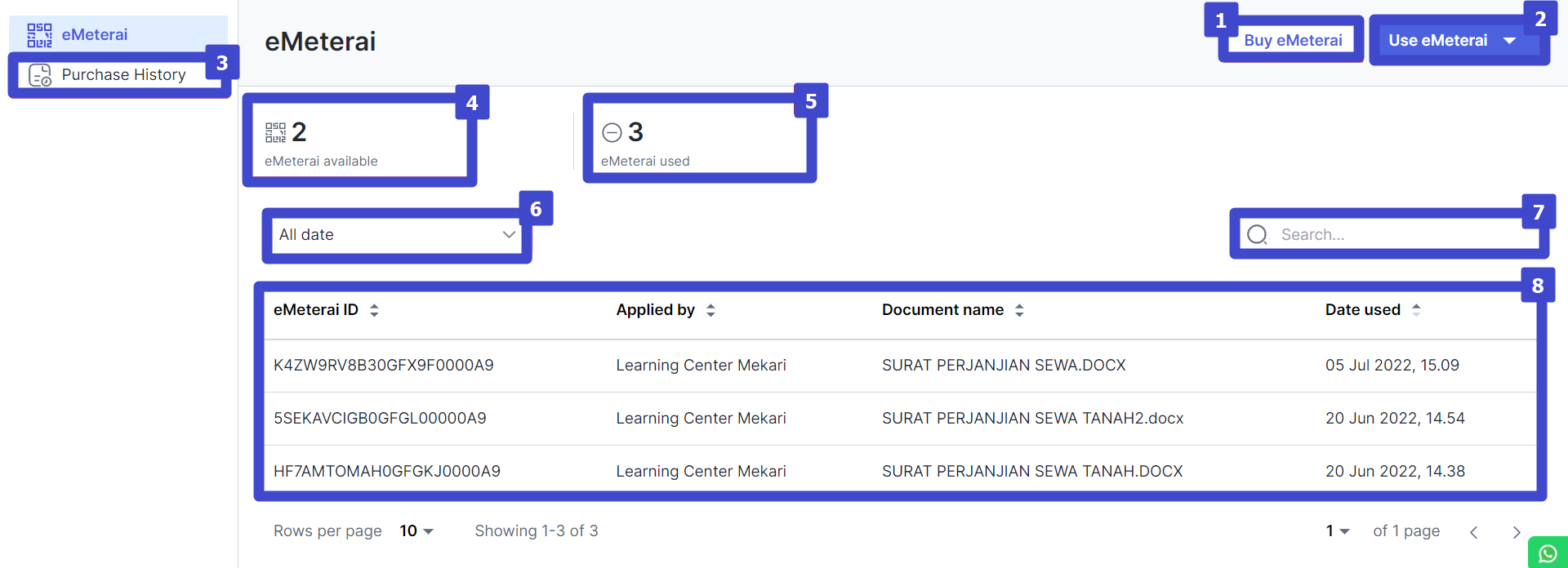Sort by Applied by column
Image resolution: width=1568 pixels, height=568 pixels.
710,310
